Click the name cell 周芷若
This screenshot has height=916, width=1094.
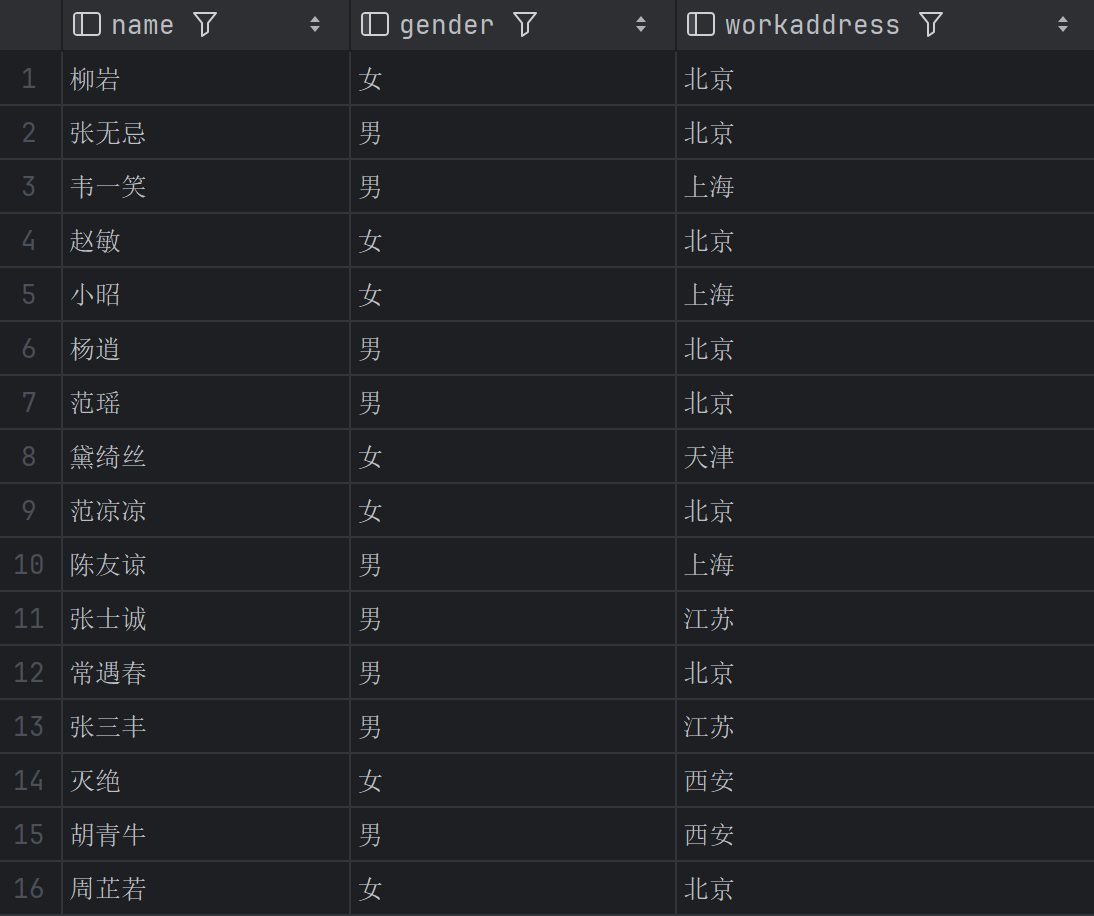click(x=108, y=889)
